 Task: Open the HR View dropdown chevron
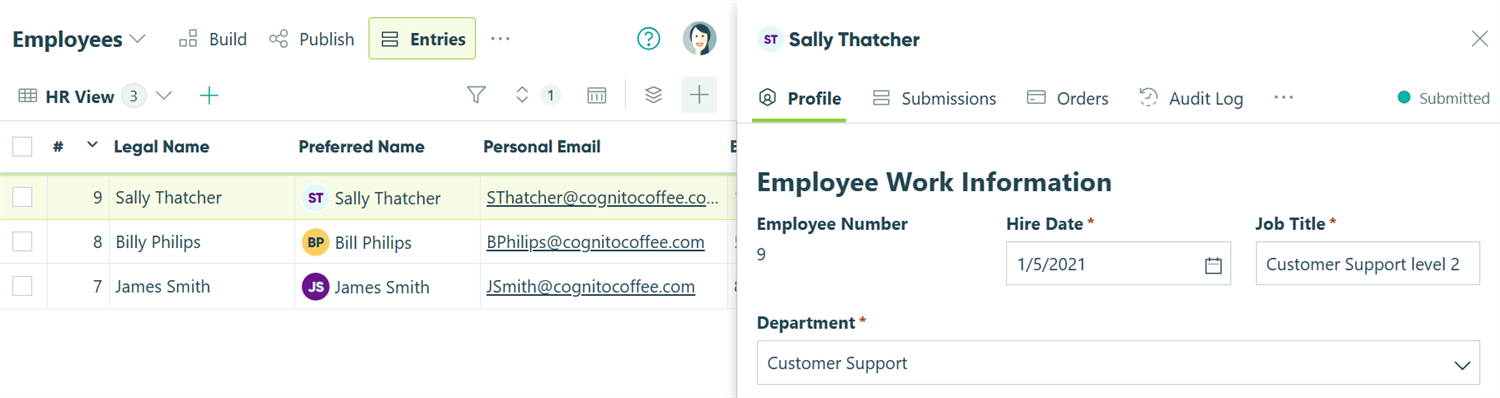[164, 96]
